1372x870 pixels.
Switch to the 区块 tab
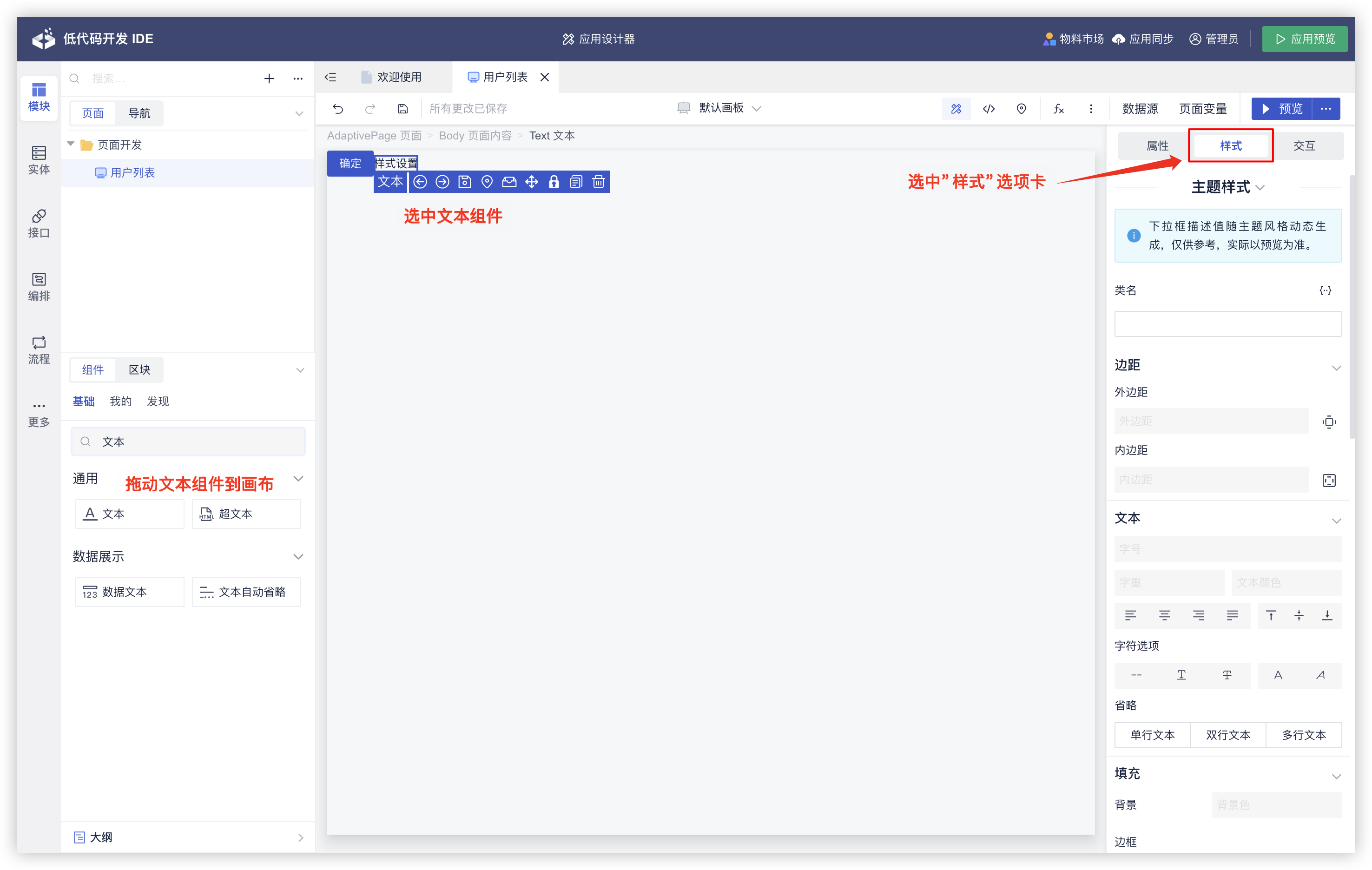pyautogui.click(x=139, y=370)
